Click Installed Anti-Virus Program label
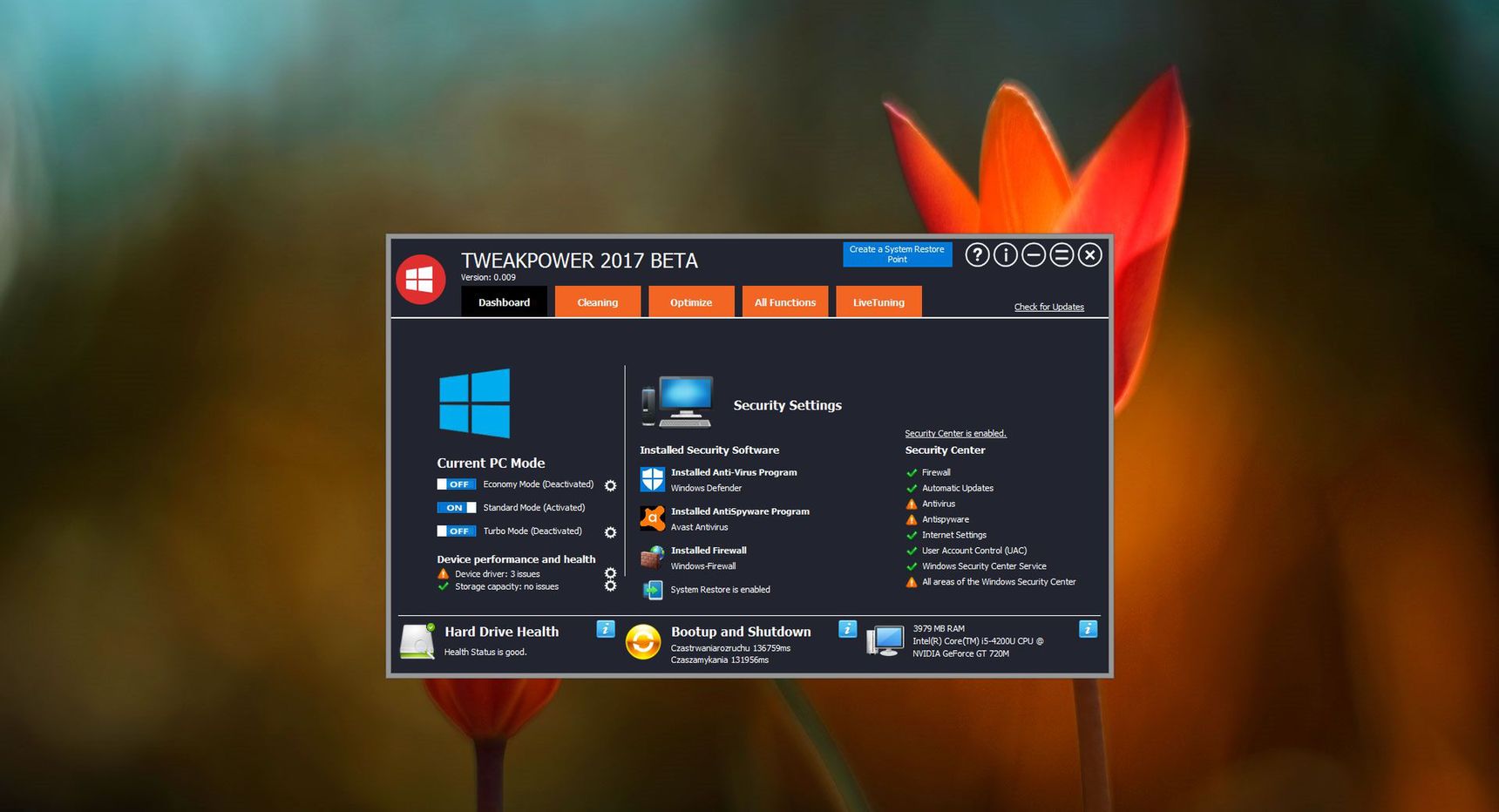Image resolution: width=1499 pixels, height=812 pixels. click(734, 472)
